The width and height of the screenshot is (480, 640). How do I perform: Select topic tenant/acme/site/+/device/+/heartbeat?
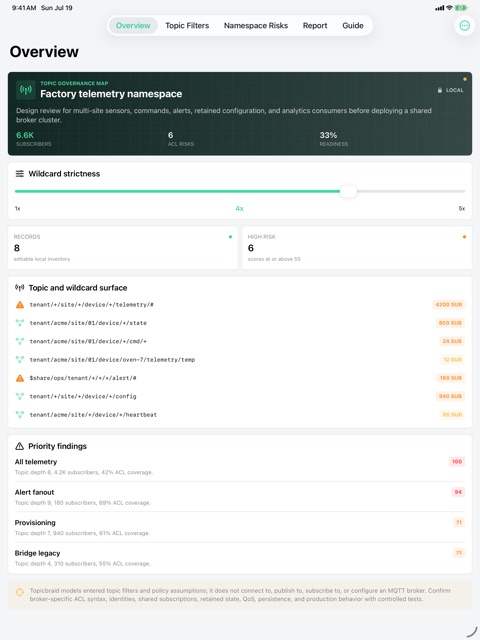[93, 415]
